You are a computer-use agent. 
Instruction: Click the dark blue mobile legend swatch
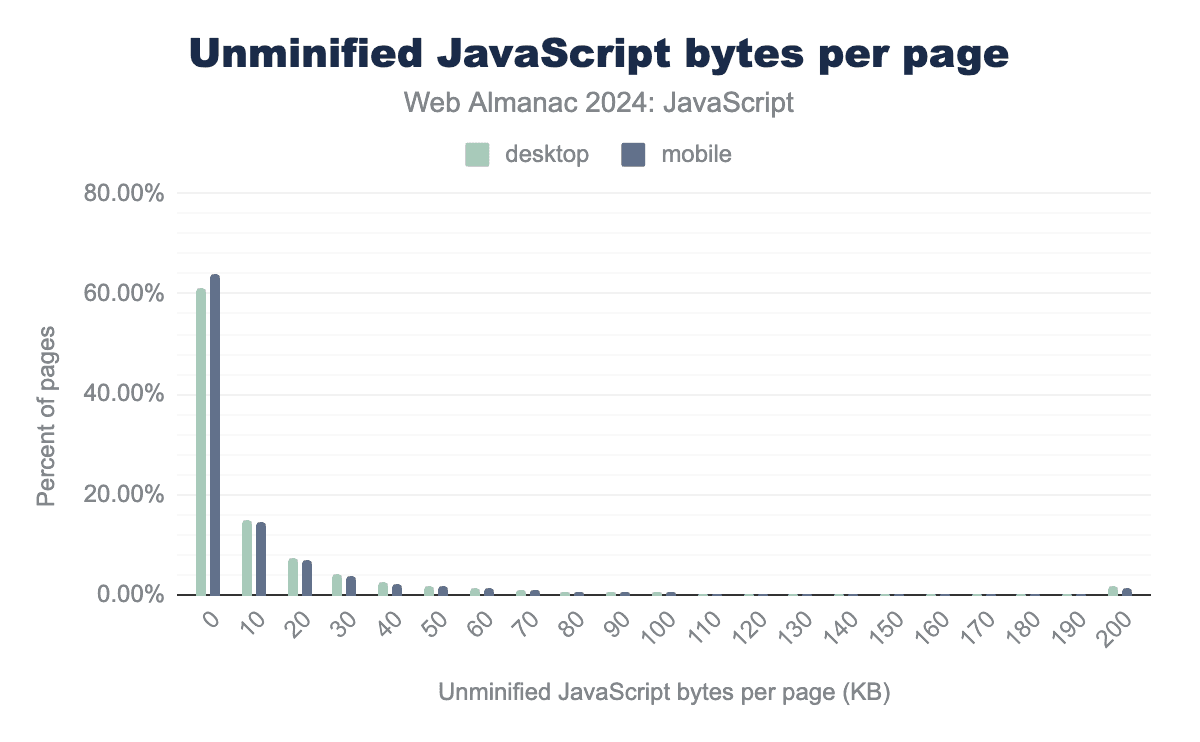pos(633,155)
